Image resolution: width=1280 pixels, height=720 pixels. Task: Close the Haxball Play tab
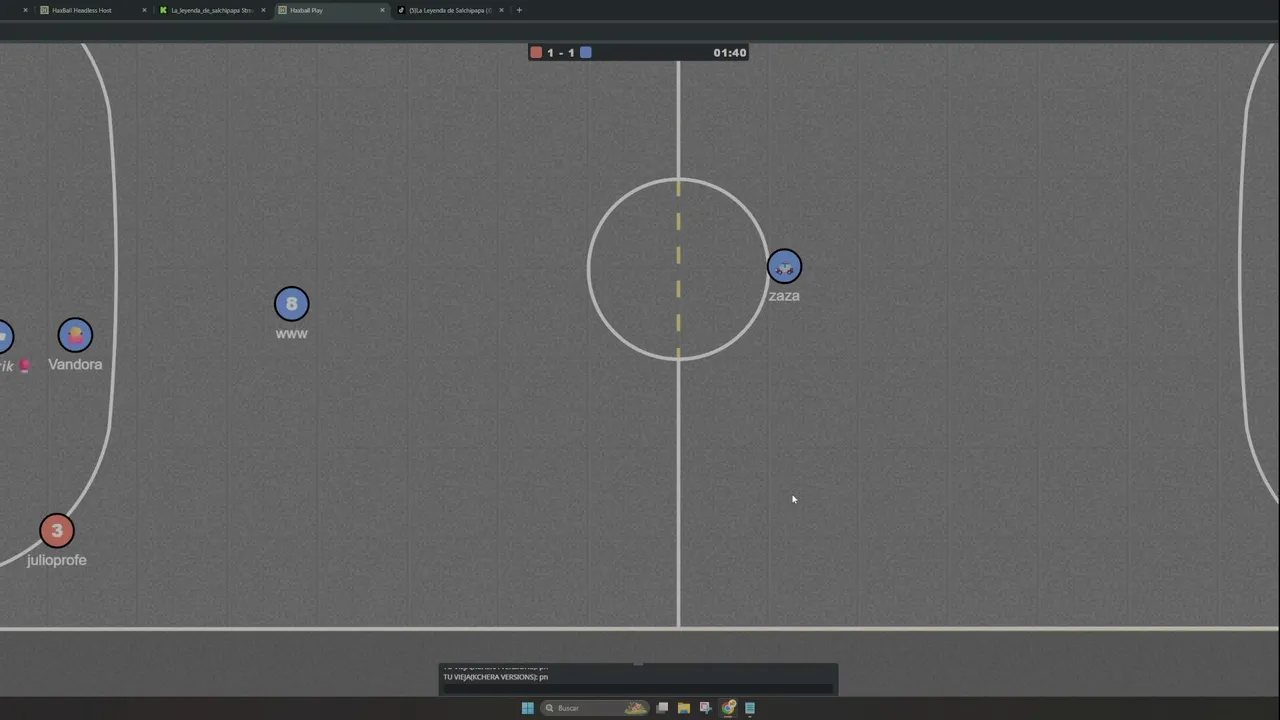click(382, 10)
